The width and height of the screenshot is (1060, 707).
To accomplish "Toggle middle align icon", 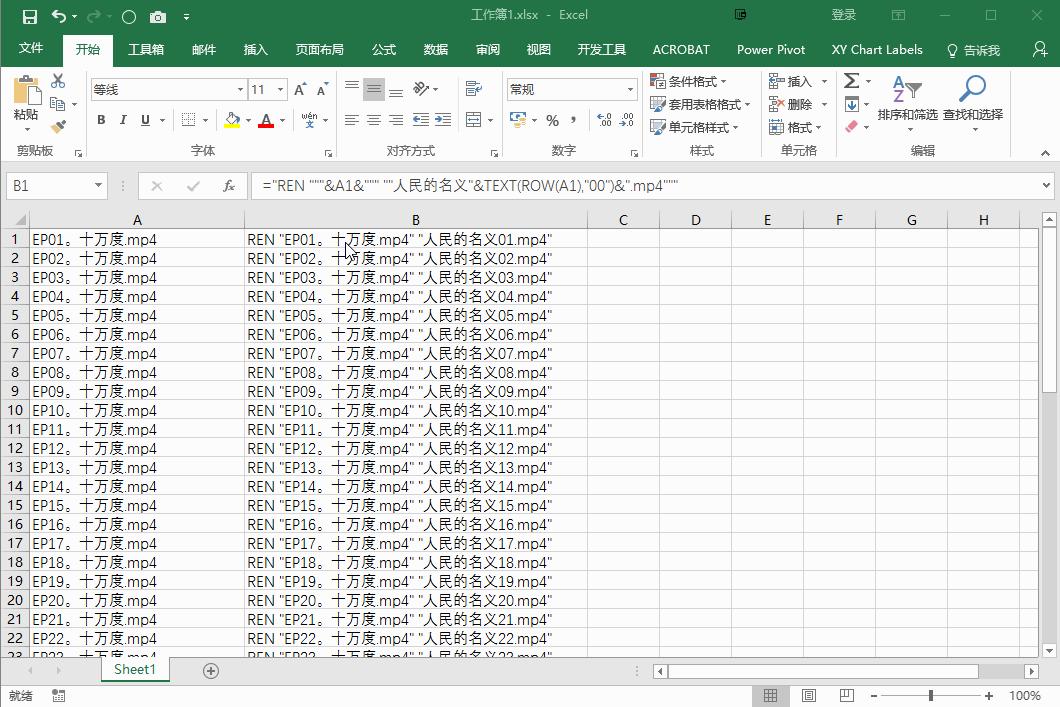I will pyautogui.click(x=374, y=89).
